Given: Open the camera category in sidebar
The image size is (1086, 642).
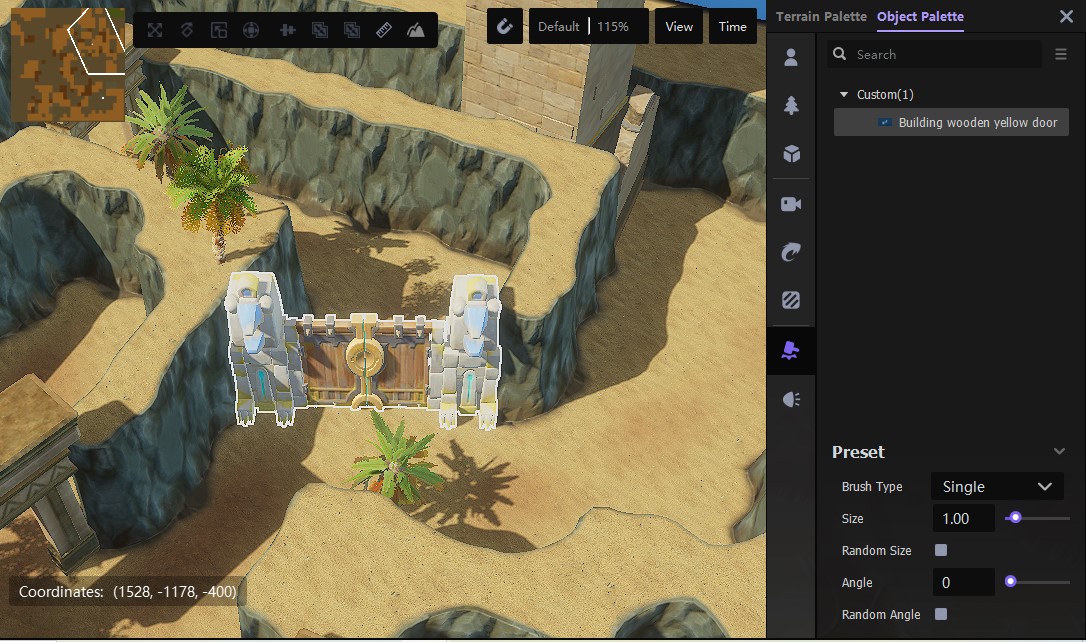Looking at the screenshot, I should pyautogui.click(x=791, y=204).
